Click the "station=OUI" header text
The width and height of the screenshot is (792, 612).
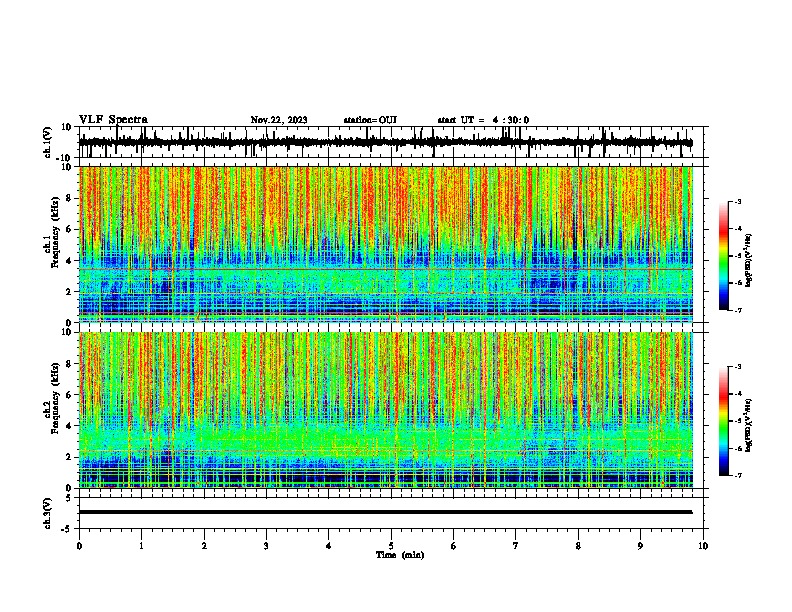pos(370,120)
